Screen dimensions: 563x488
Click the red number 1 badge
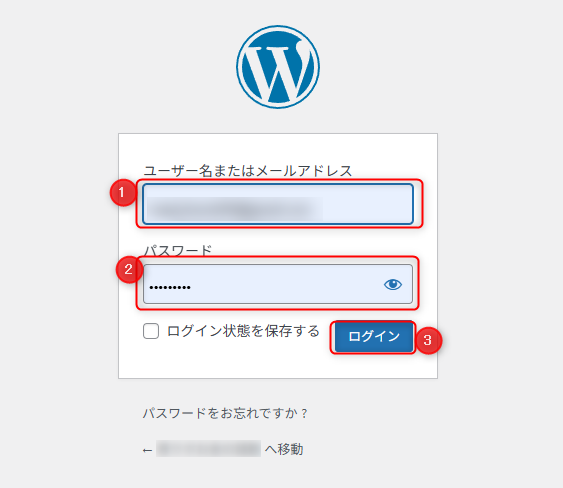click(123, 192)
